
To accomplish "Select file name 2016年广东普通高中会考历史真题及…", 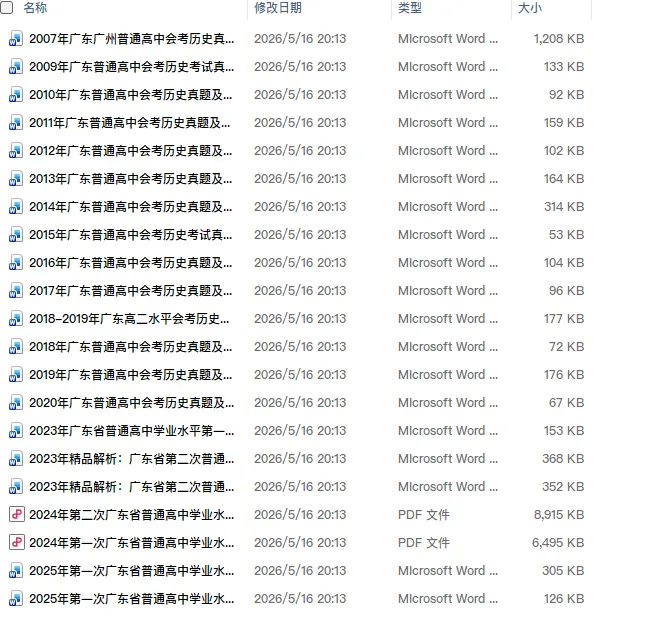I will [131, 263].
